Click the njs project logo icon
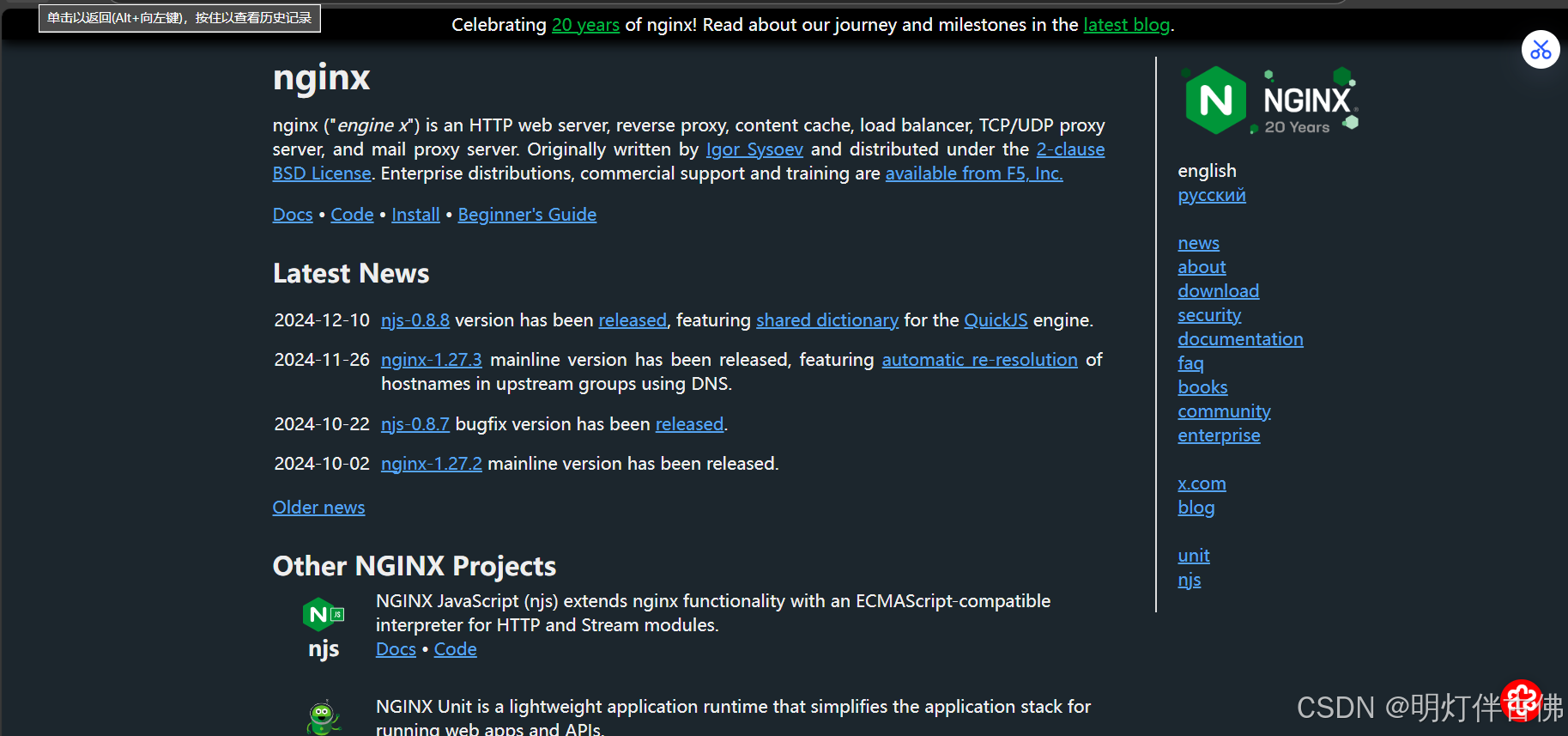Image resolution: width=1568 pixels, height=736 pixels. coord(324,614)
